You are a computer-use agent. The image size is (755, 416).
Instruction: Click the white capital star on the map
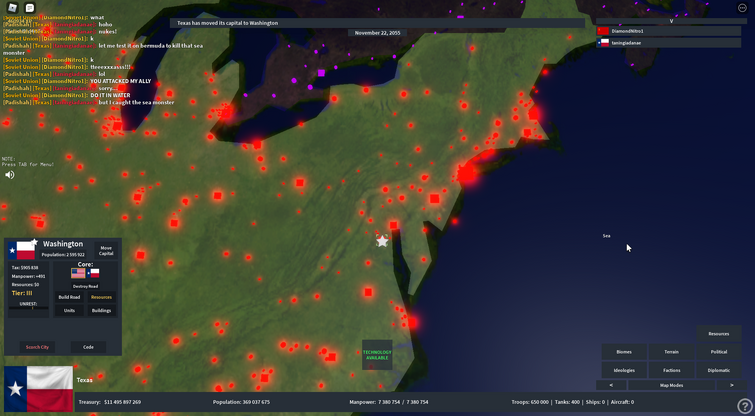point(382,241)
